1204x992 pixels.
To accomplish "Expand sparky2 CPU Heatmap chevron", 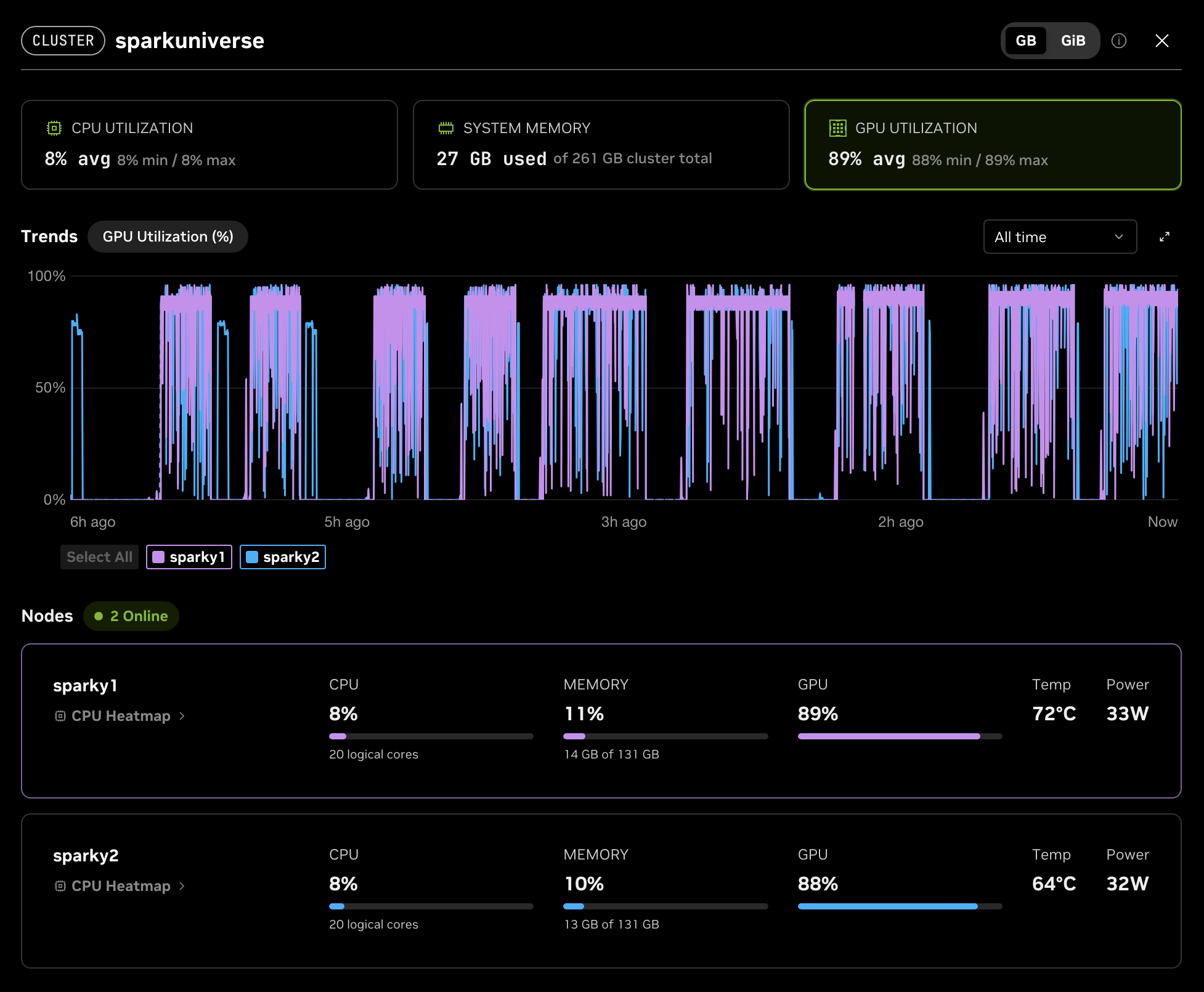I will click(x=182, y=886).
